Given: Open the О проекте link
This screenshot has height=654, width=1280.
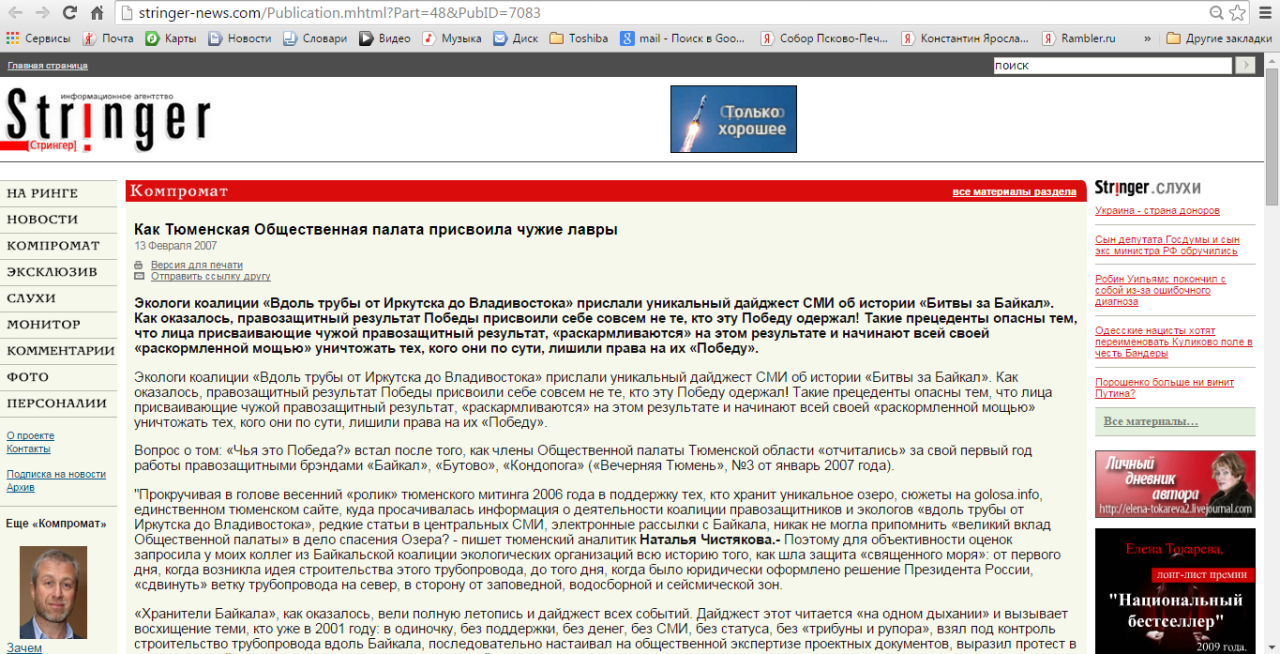Looking at the screenshot, I should click(x=31, y=436).
